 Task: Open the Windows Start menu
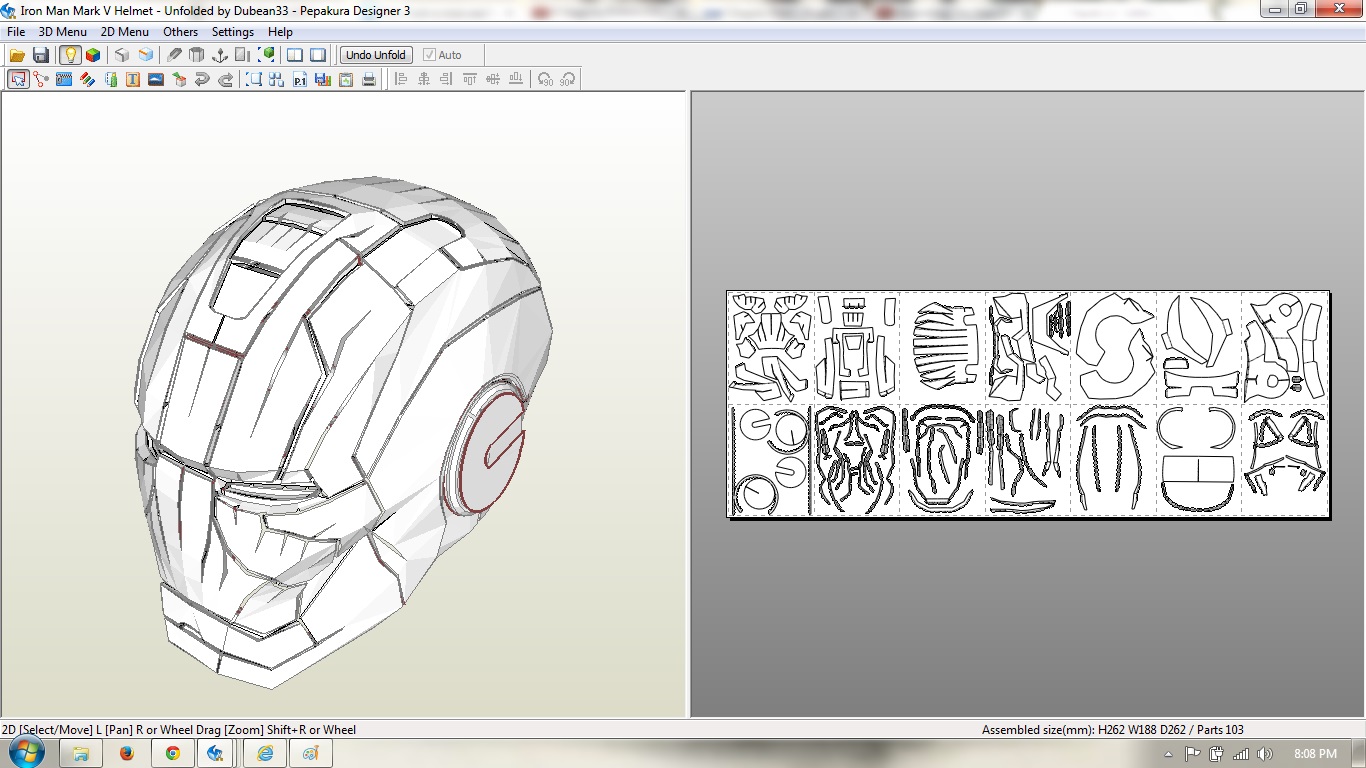[27, 753]
